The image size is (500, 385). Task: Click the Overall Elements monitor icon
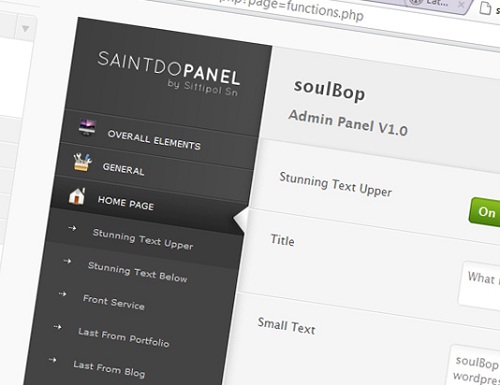click(87, 127)
